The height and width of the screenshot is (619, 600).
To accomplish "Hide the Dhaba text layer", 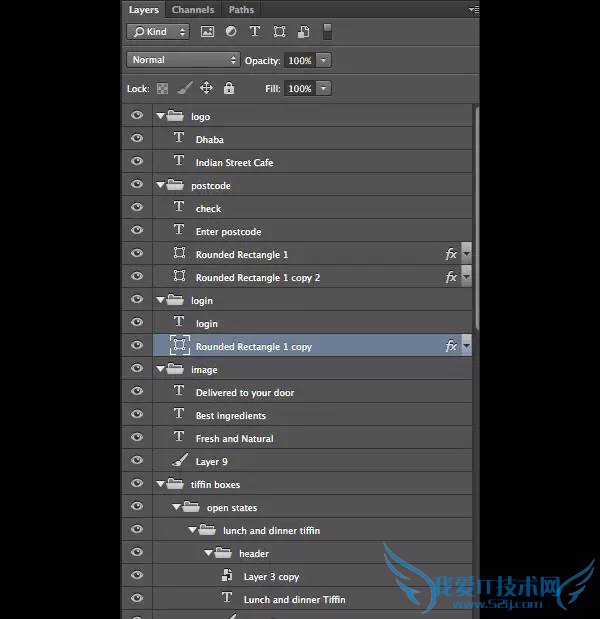I will [x=137, y=138].
